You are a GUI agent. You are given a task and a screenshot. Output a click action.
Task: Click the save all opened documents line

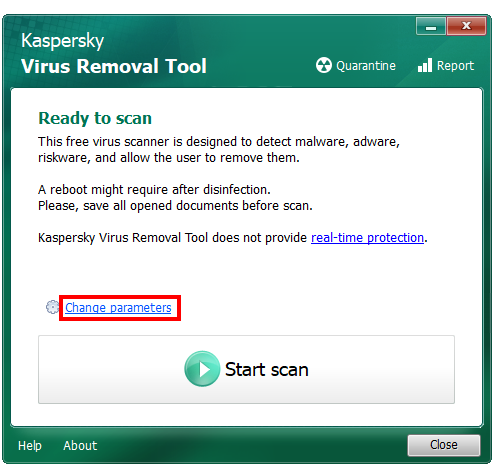point(175,206)
